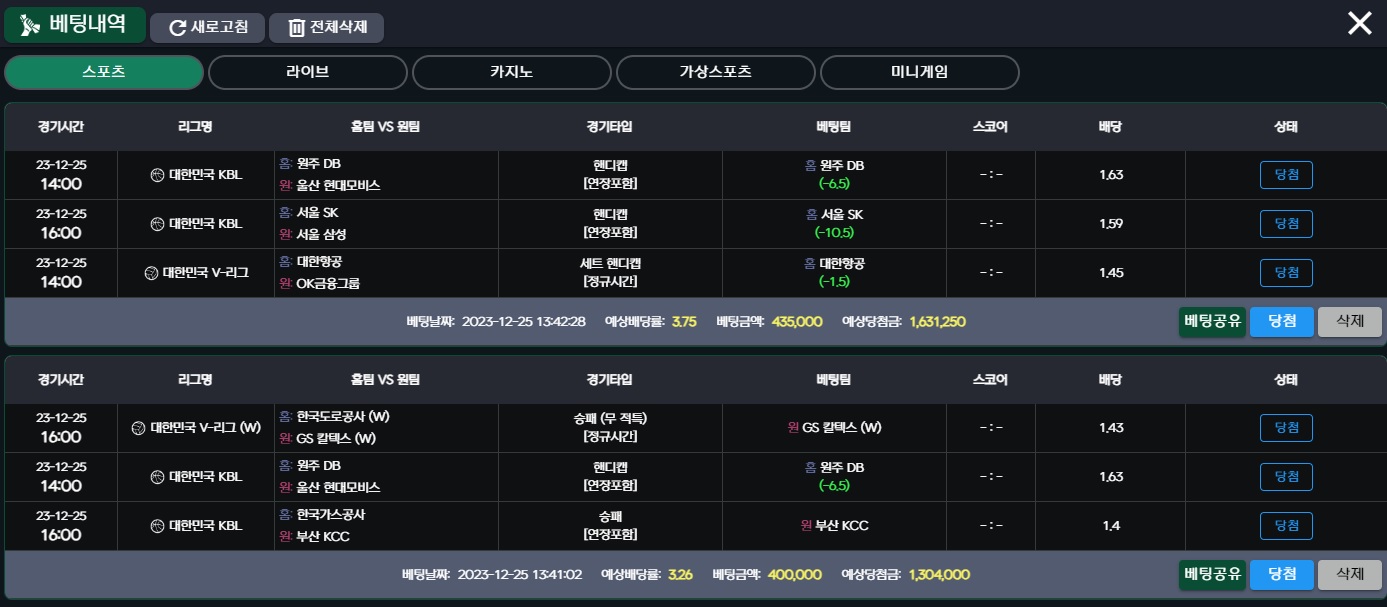This screenshot has height=607, width=1387.
Task: Select the 스포츠 tab
Action: (104, 72)
